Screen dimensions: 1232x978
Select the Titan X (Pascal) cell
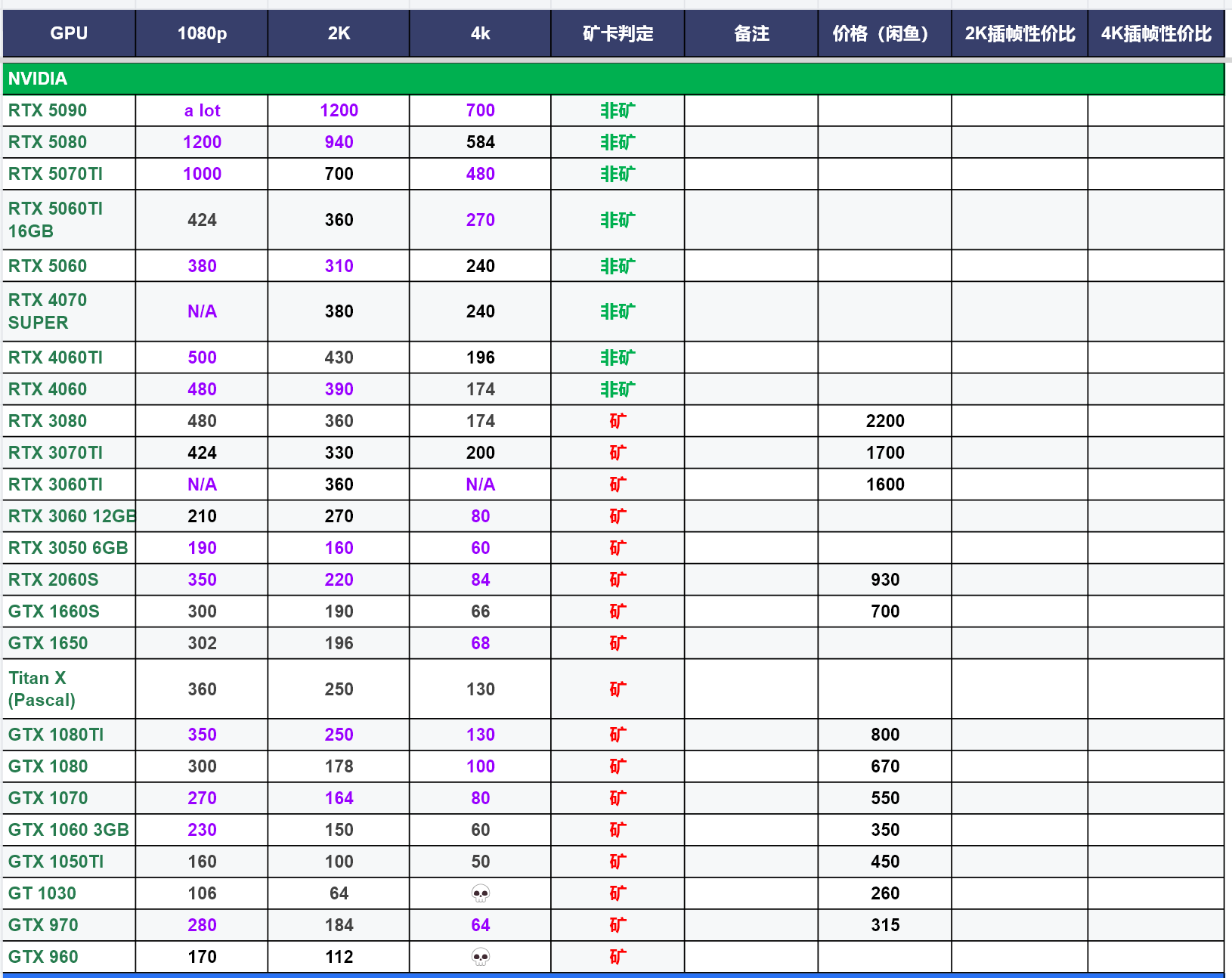tap(69, 689)
